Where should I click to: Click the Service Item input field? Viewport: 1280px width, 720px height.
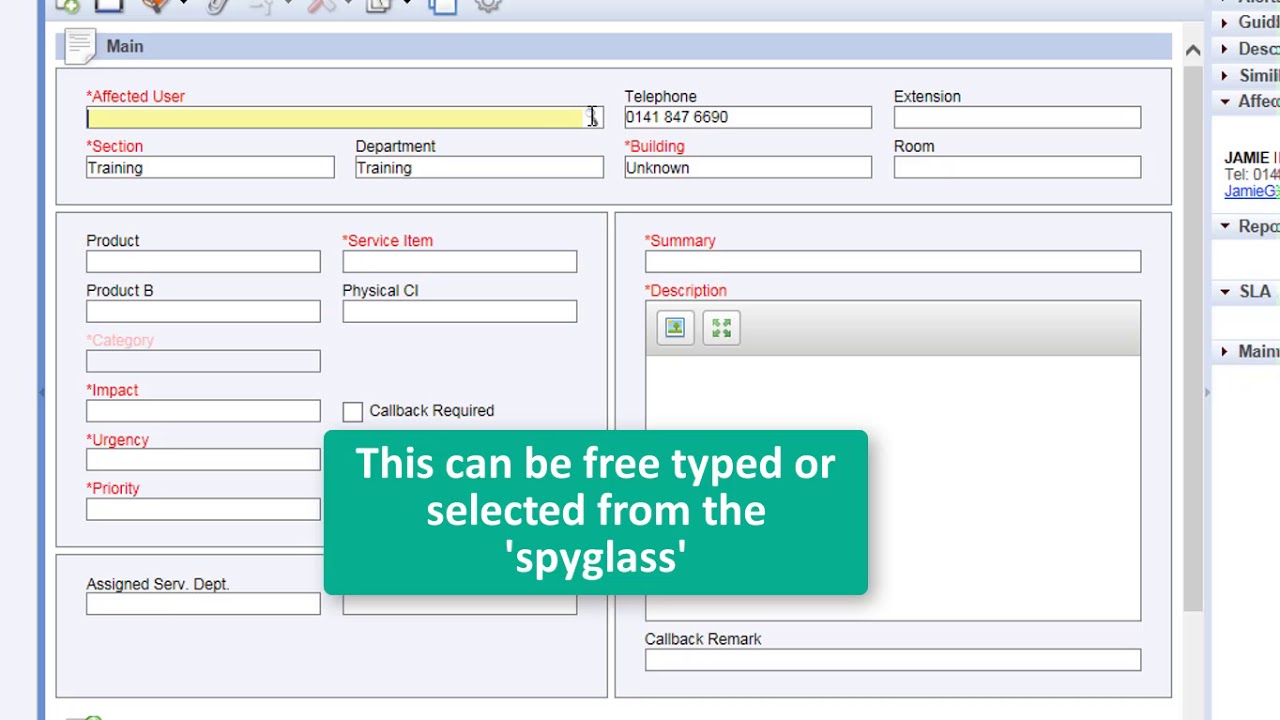tap(459, 262)
